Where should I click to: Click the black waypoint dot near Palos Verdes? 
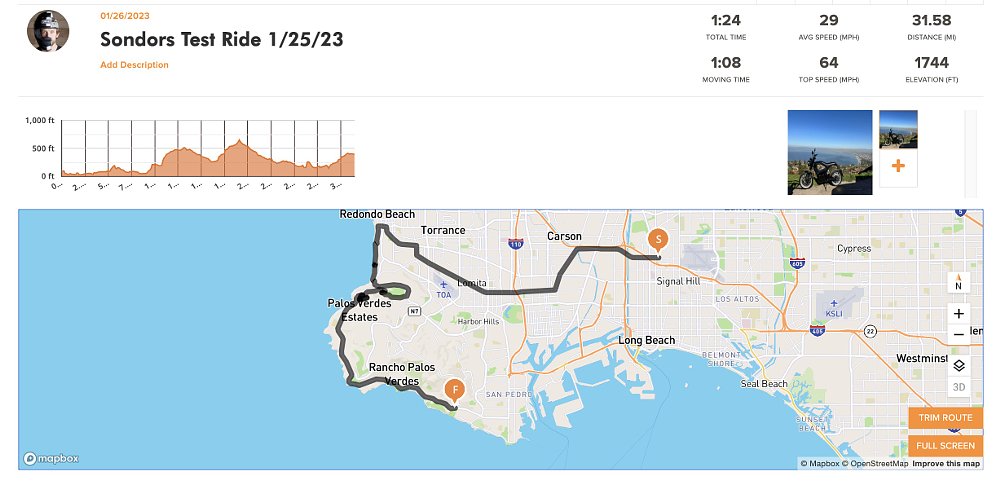click(363, 298)
